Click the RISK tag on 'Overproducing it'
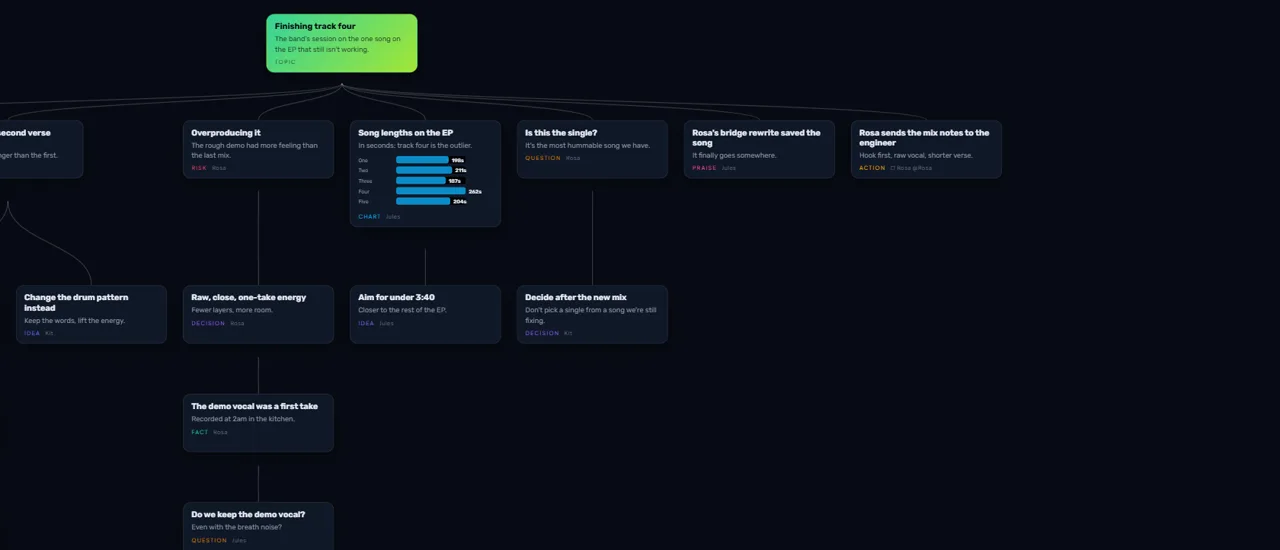Screen dimensions: 1280x550 (x=199, y=168)
